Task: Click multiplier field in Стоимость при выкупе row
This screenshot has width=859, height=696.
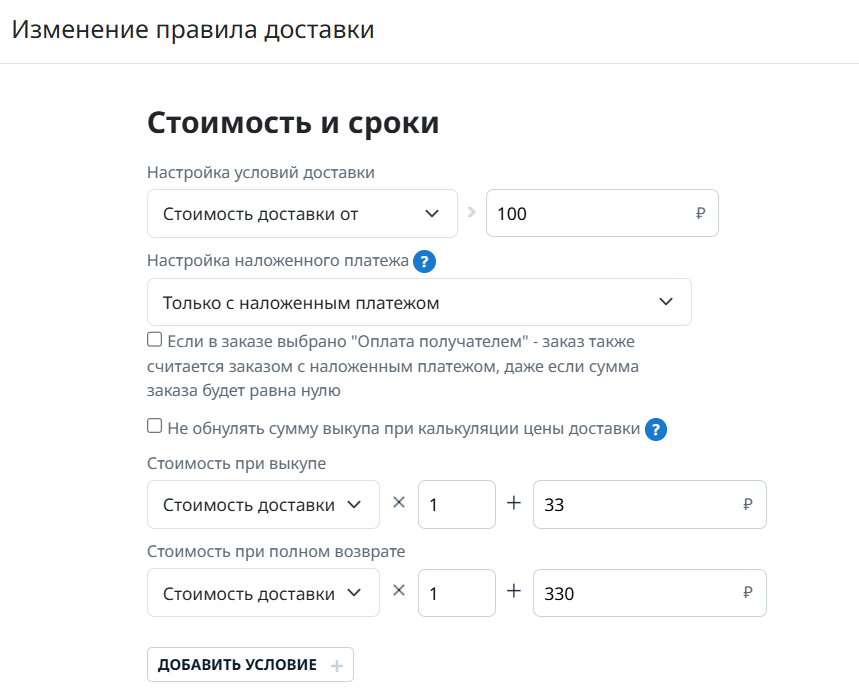Action: (x=456, y=505)
